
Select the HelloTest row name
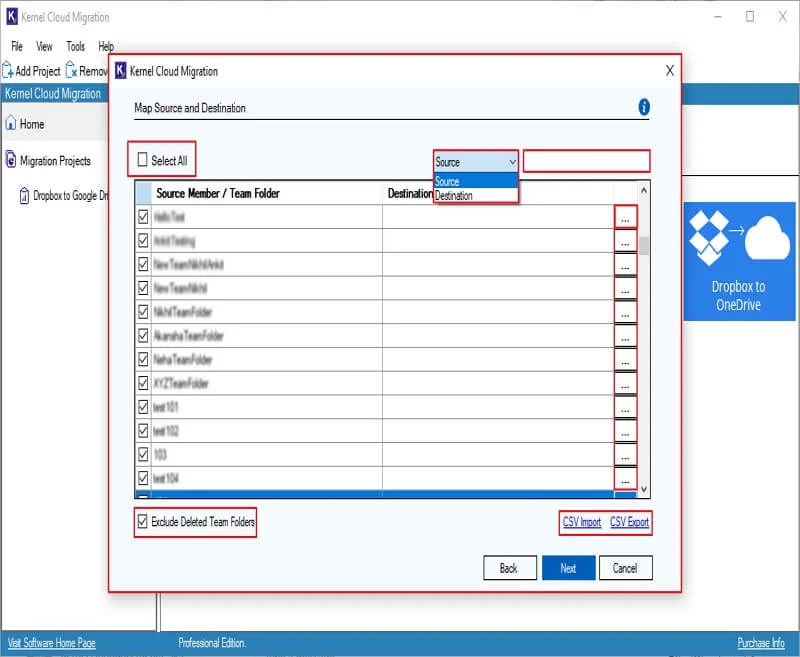[169, 217]
